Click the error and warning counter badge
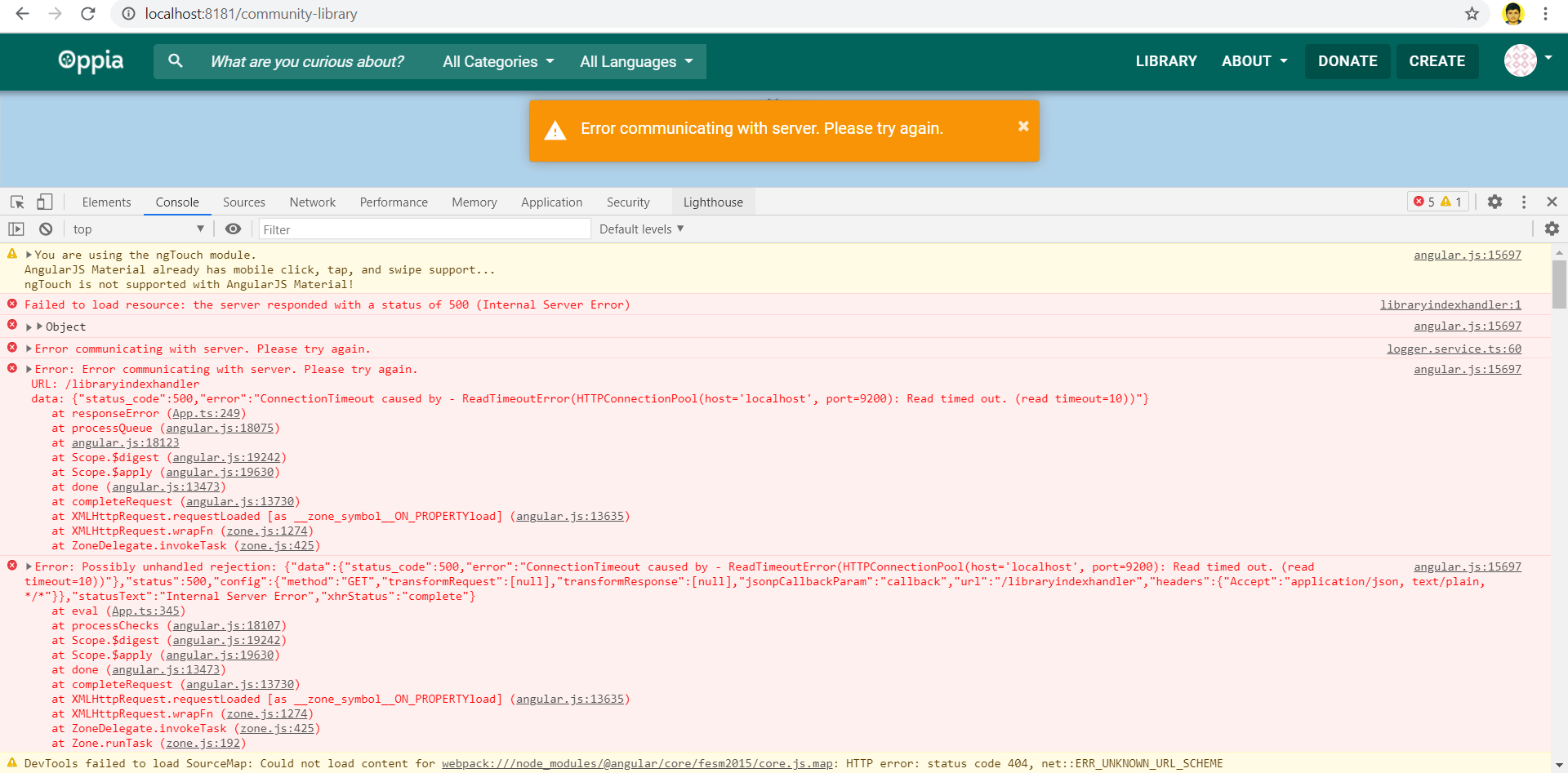This screenshot has width=1568, height=773. click(1437, 202)
